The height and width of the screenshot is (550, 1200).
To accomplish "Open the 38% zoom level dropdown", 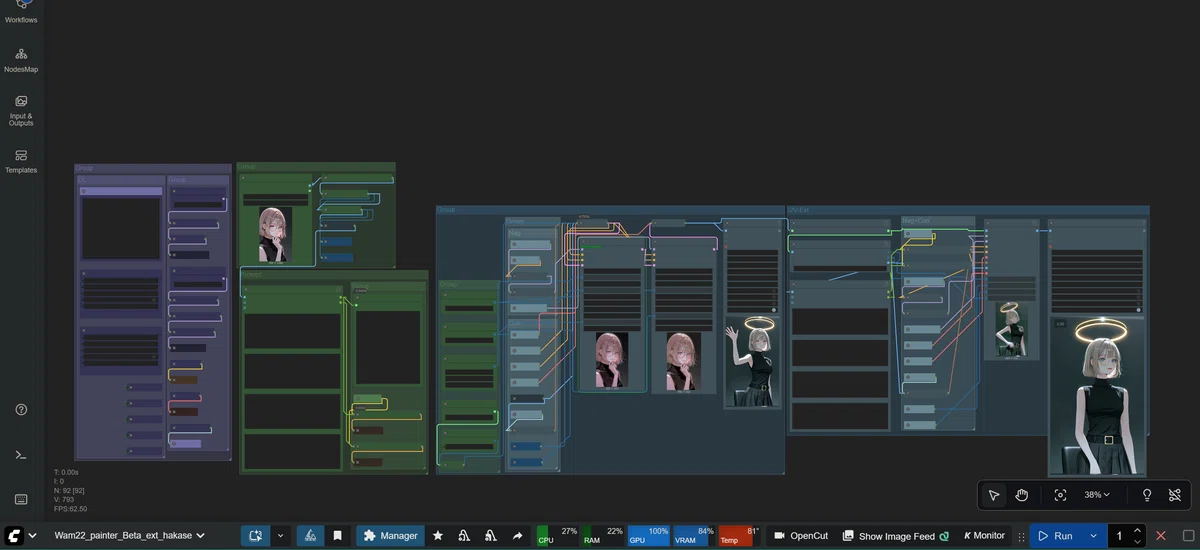I will click(x=1098, y=495).
